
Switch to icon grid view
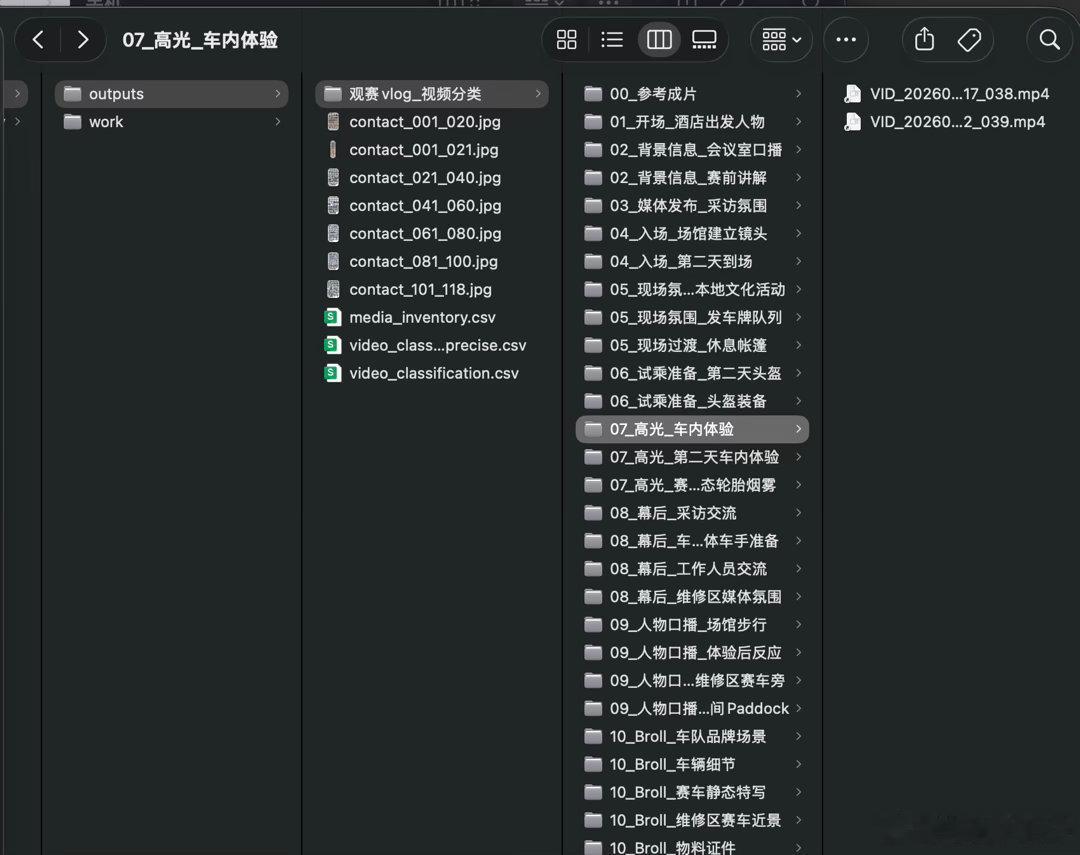click(x=566, y=40)
